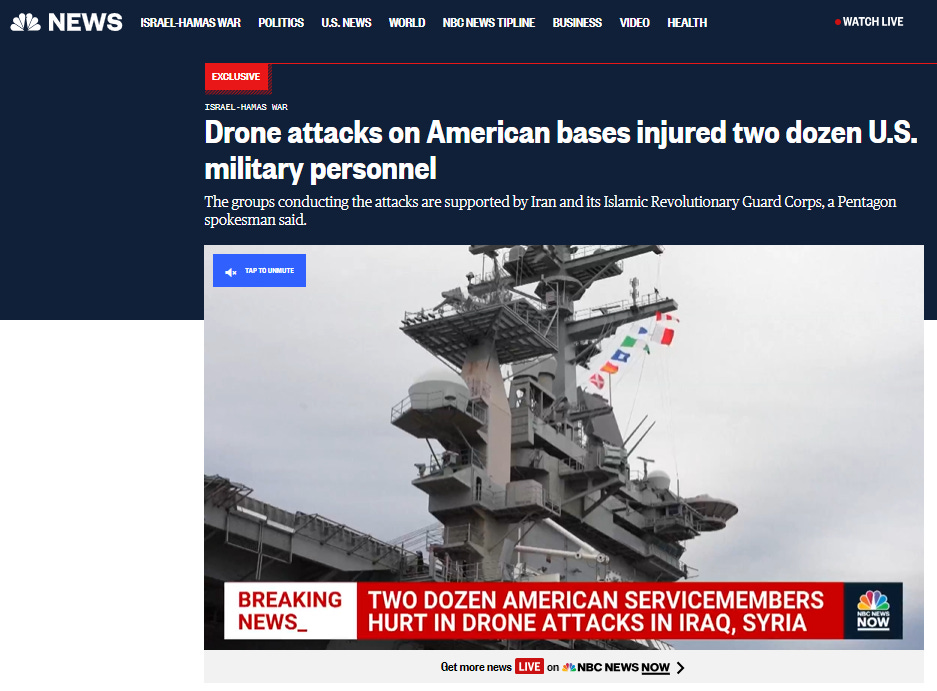Click the red LIVE badge below video
The image size is (937, 691).
529,666
